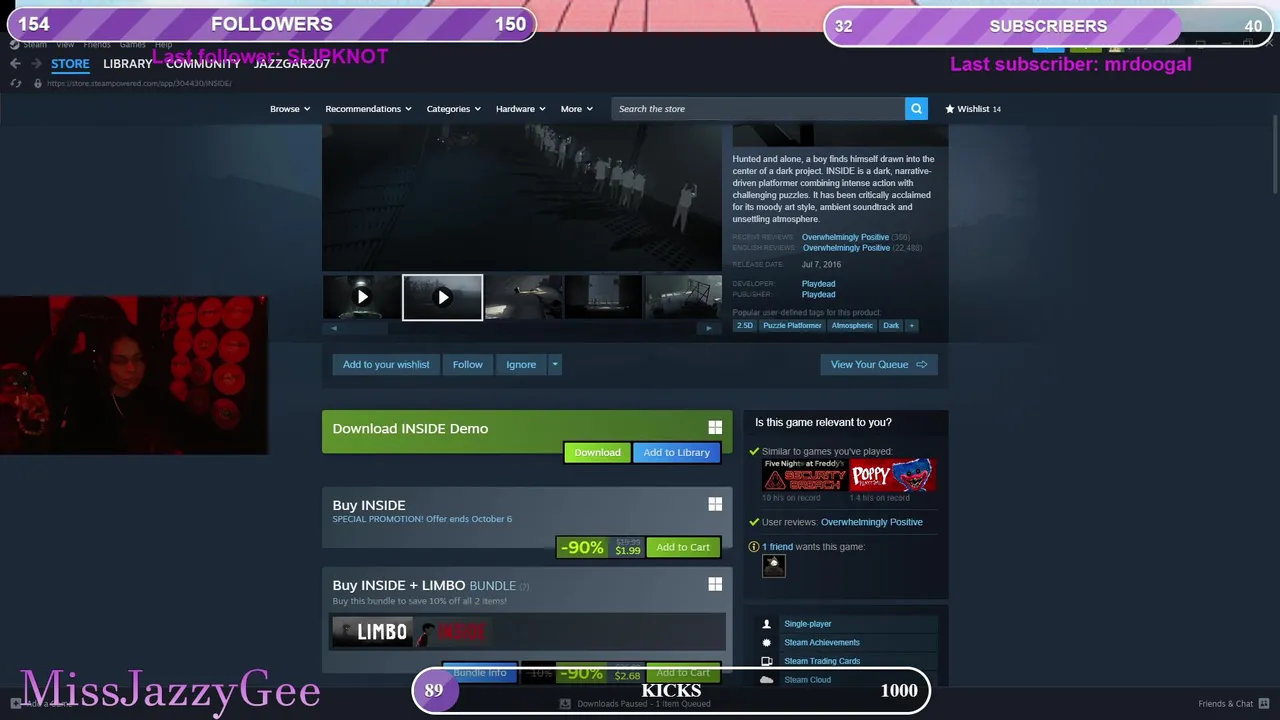The width and height of the screenshot is (1280, 720).
Task: Expand the Categories dropdown
Action: click(x=454, y=109)
